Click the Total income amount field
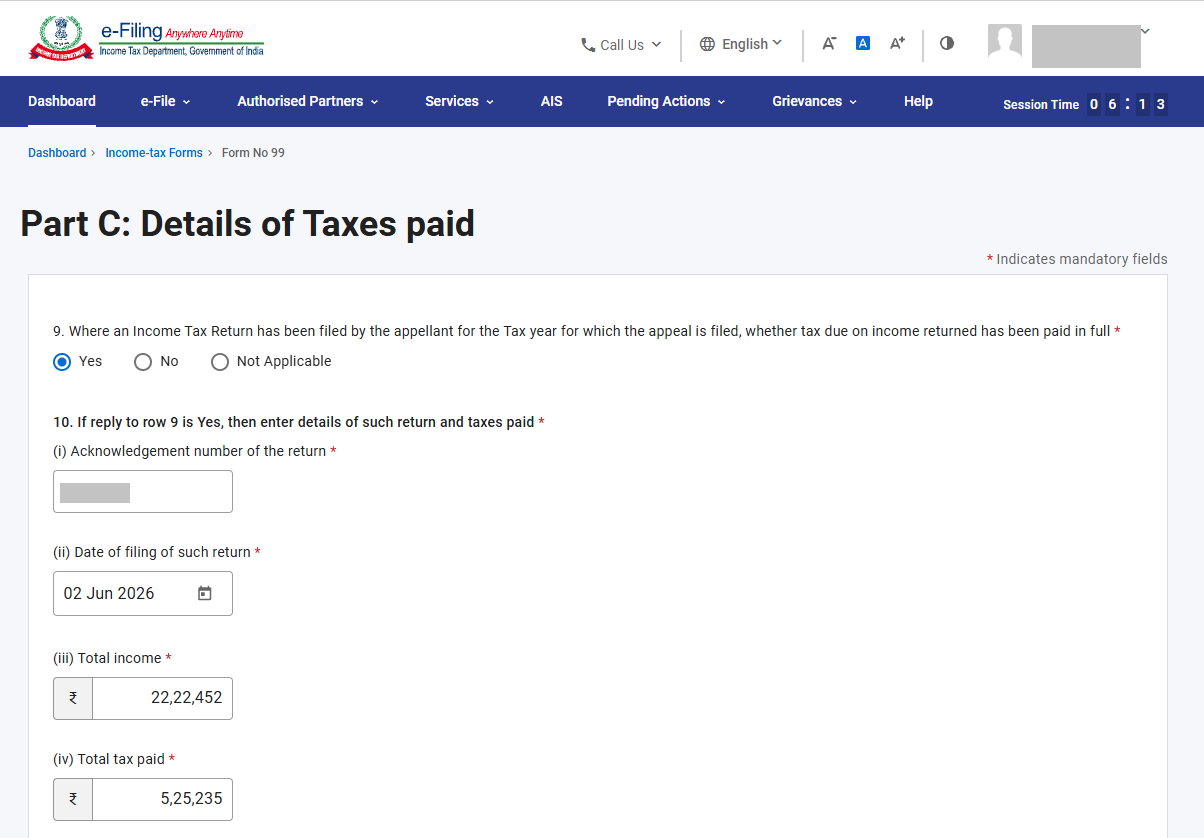This screenshot has height=838, width=1204. (162, 698)
